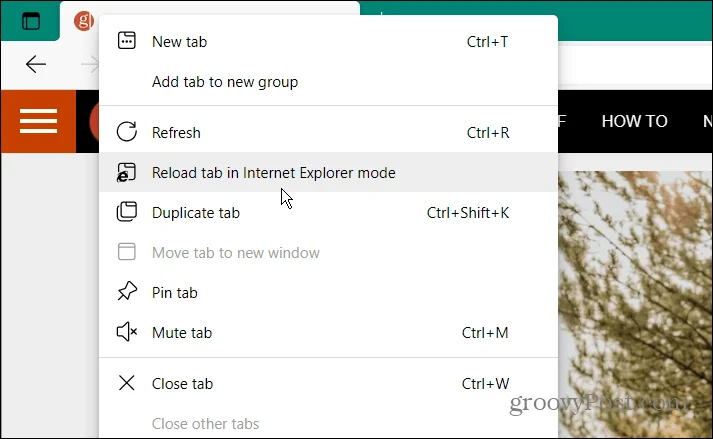
Task: Select Duplicate tab option
Action: (x=328, y=212)
